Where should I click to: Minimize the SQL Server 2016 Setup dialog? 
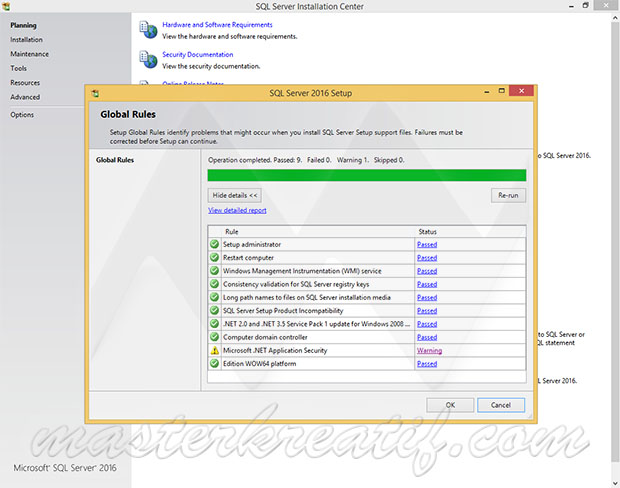(x=487, y=91)
